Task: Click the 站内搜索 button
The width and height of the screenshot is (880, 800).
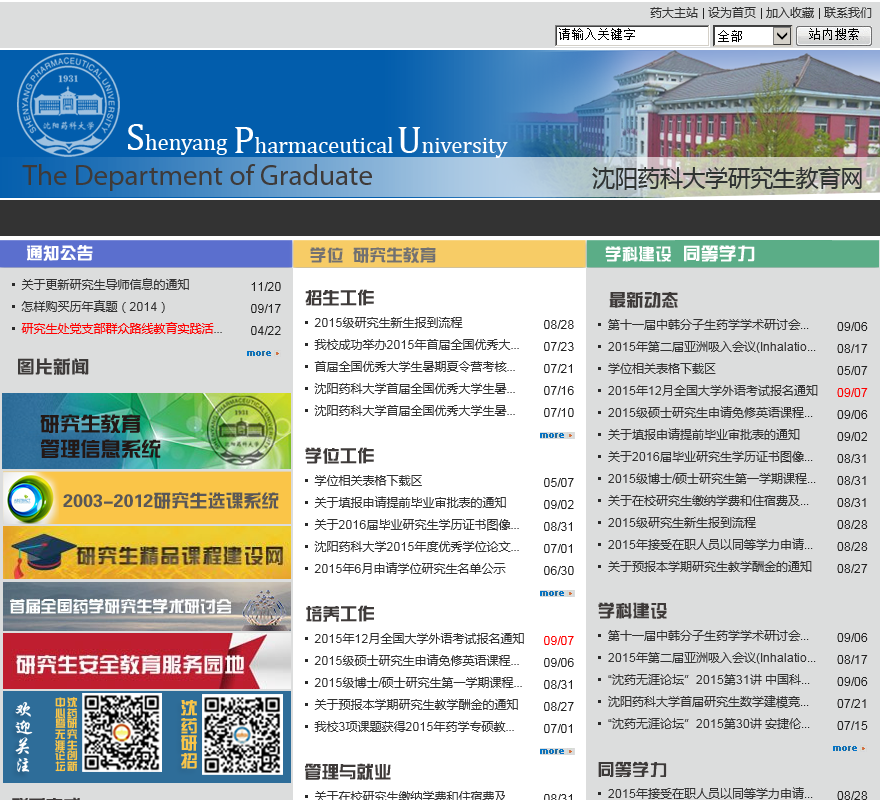Action: [833, 35]
